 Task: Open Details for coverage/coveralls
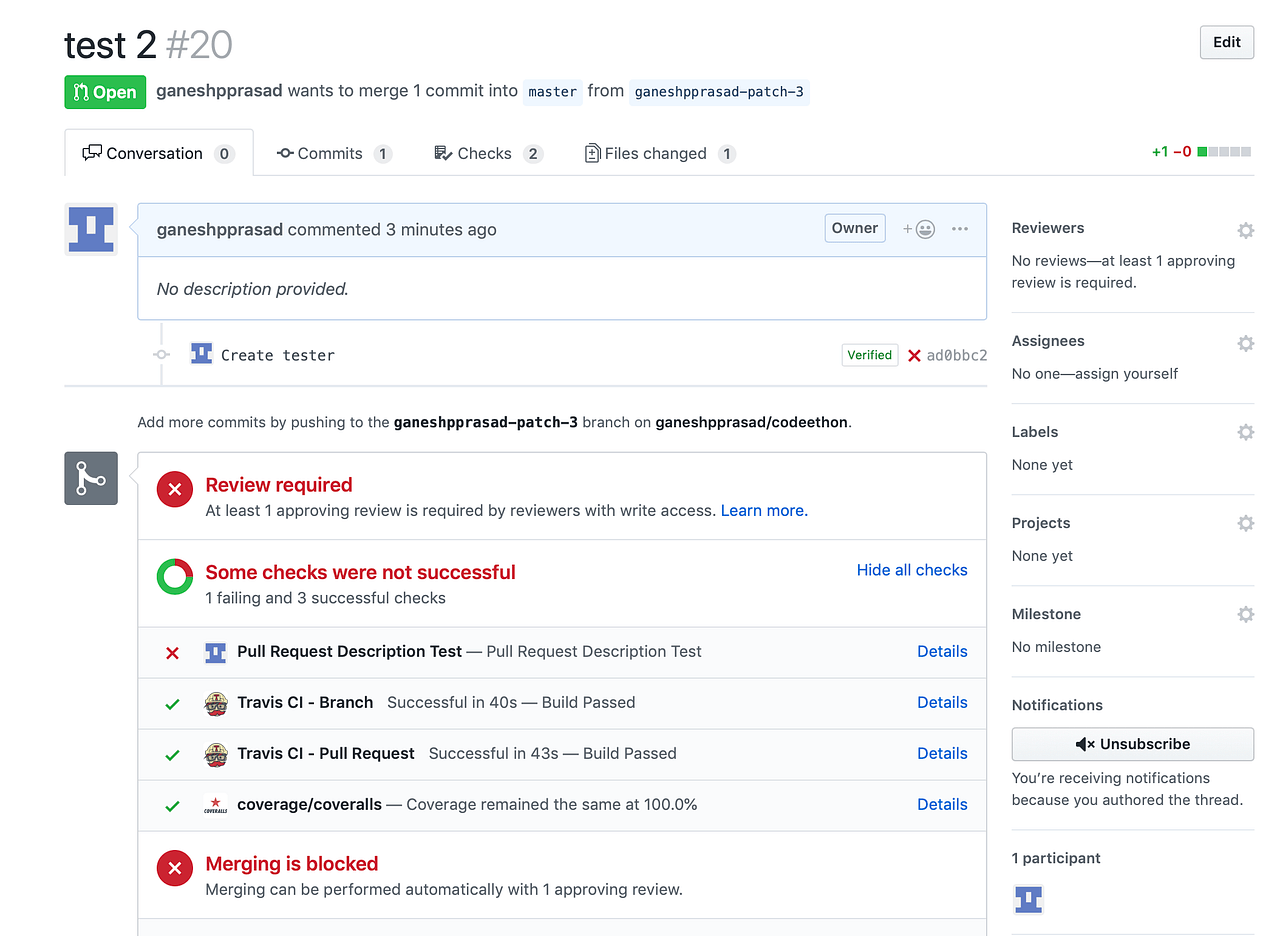(942, 804)
